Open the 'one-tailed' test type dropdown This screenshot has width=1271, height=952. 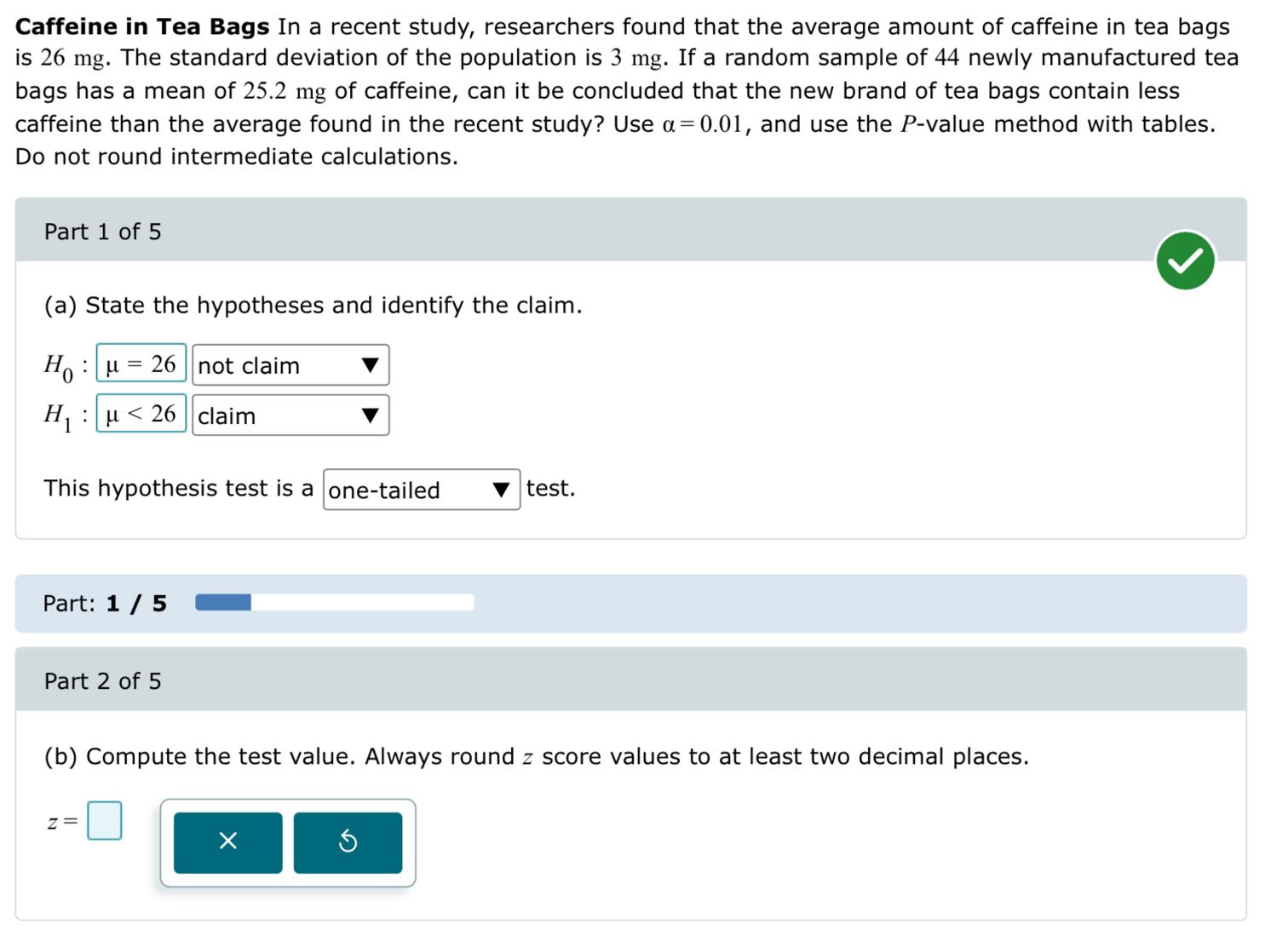(x=422, y=490)
